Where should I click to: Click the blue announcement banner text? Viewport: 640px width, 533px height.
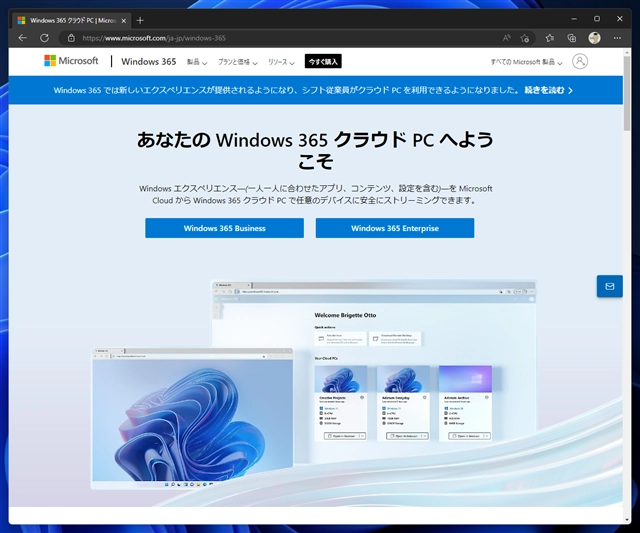coord(288,90)
